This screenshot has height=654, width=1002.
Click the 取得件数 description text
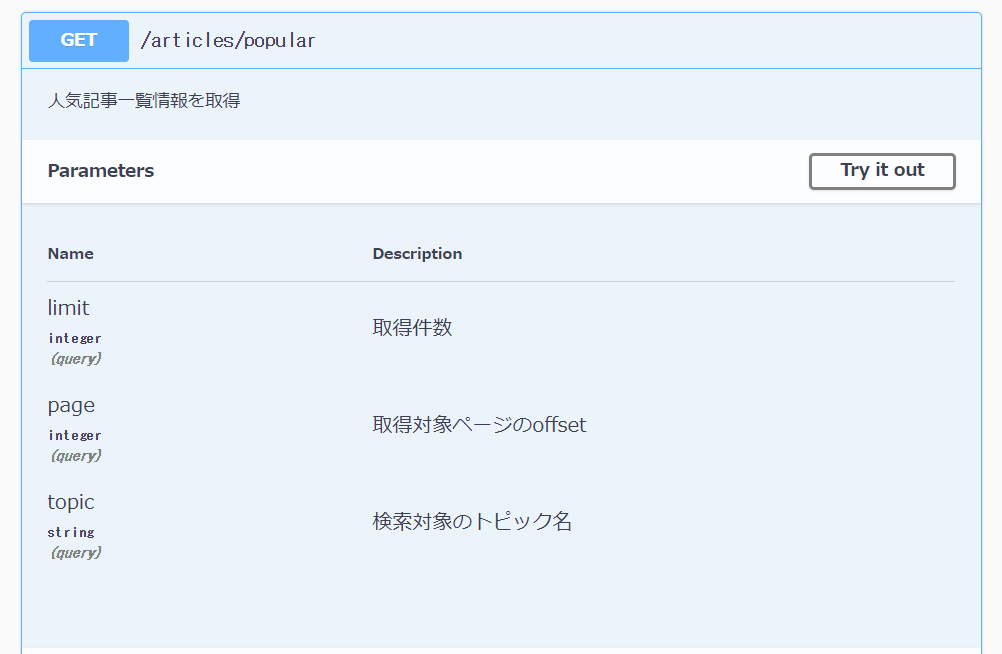[x=412, y=328]
